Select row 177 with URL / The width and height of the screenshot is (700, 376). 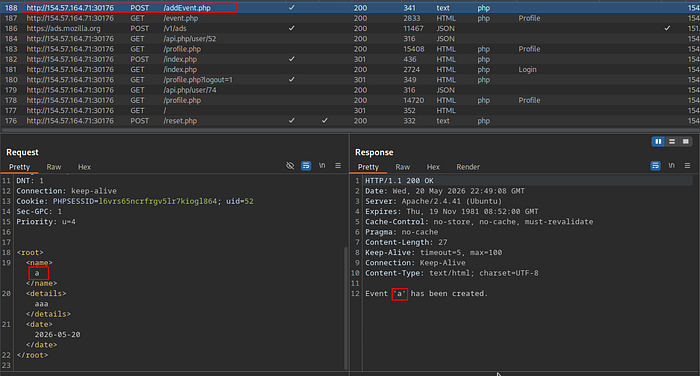point(350,111)
